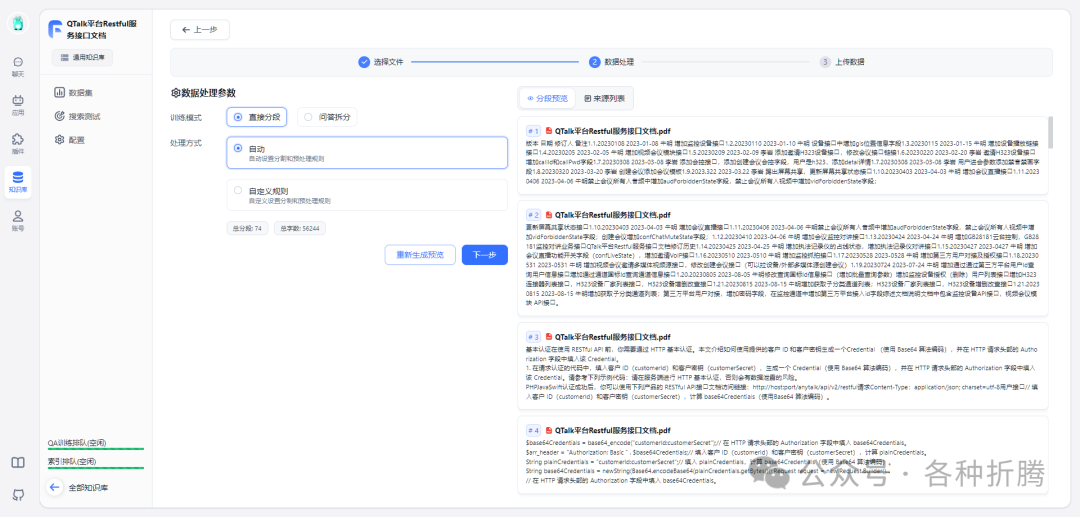Click the 通用知识库 tag button
Viewport: 1080px width, 517px height.
(82, 58)
